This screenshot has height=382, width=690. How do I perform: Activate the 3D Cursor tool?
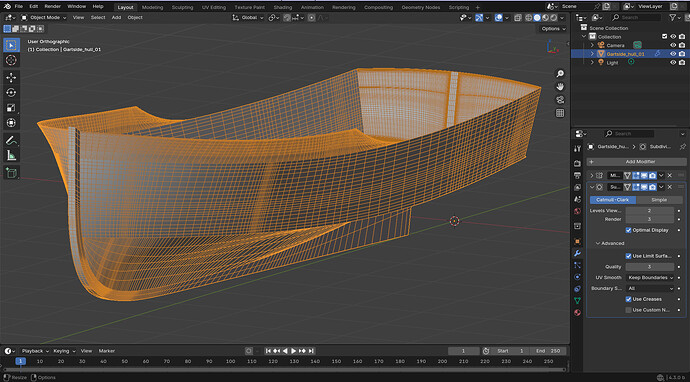coord(11,60)
